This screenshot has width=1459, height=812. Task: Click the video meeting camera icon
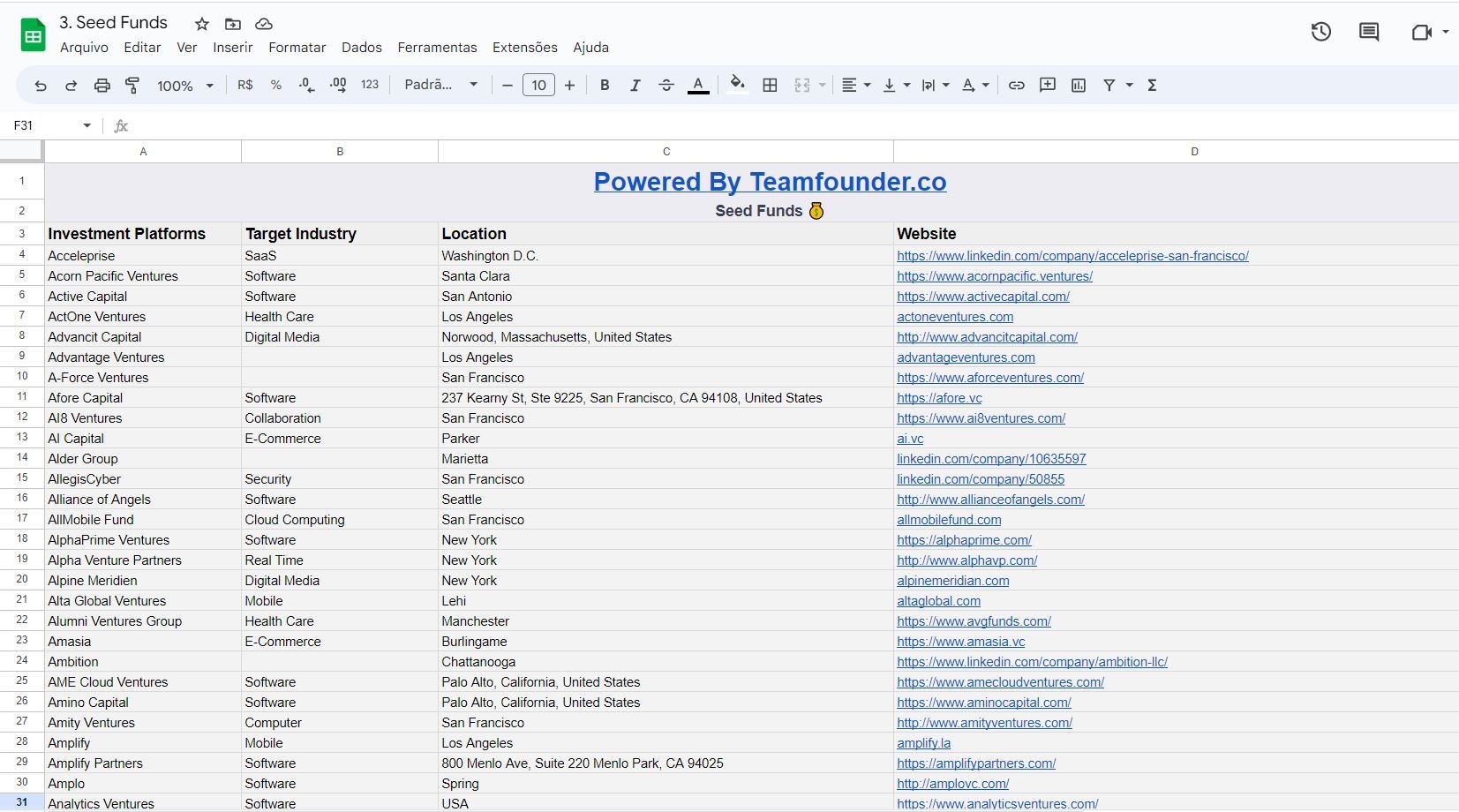(x=1421, y=33)
